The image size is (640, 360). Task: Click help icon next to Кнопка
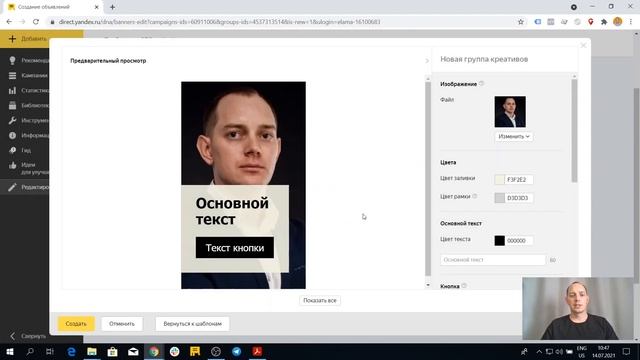click(x=464, y=286)
